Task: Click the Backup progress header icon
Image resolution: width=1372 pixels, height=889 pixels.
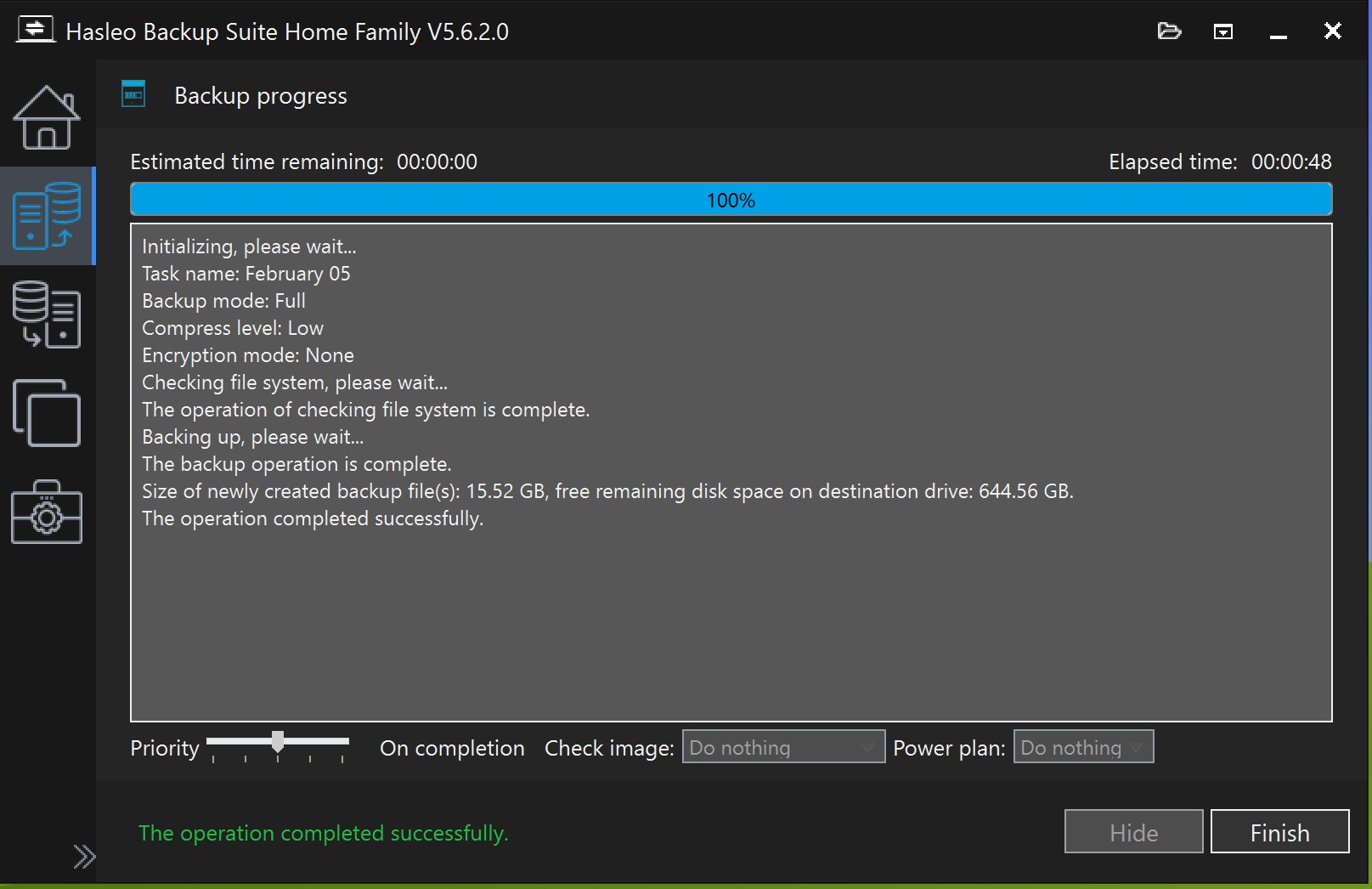Action: coord(133,94)
